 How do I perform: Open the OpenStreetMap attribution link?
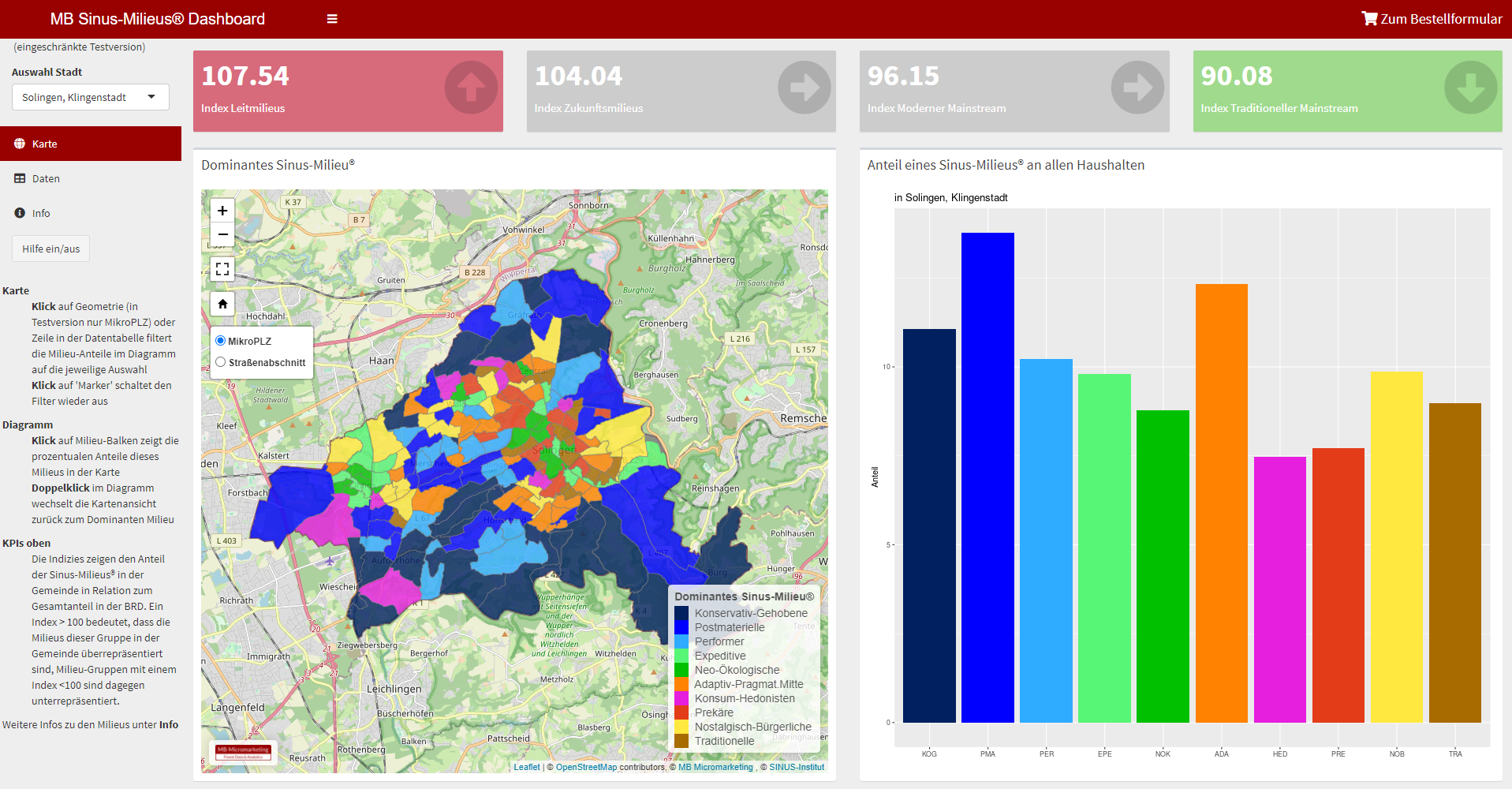[x=586, y=767]
